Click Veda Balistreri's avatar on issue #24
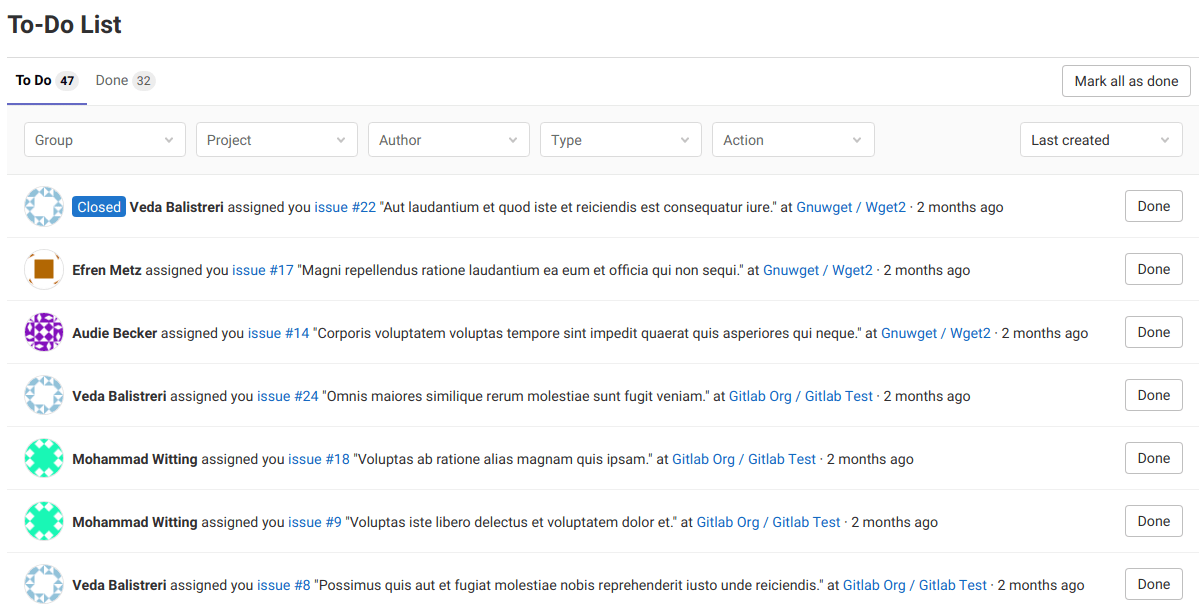The height and width of the screenshot is (616, 1199). click(44, 396)
